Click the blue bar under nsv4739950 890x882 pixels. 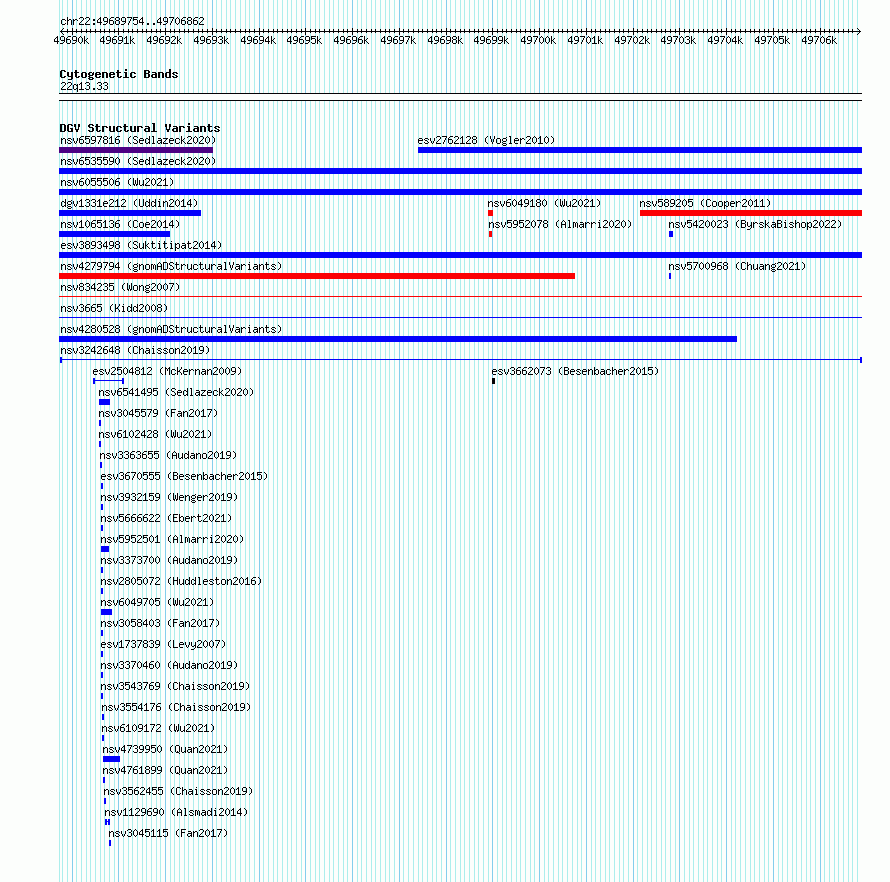coord(111,759)
